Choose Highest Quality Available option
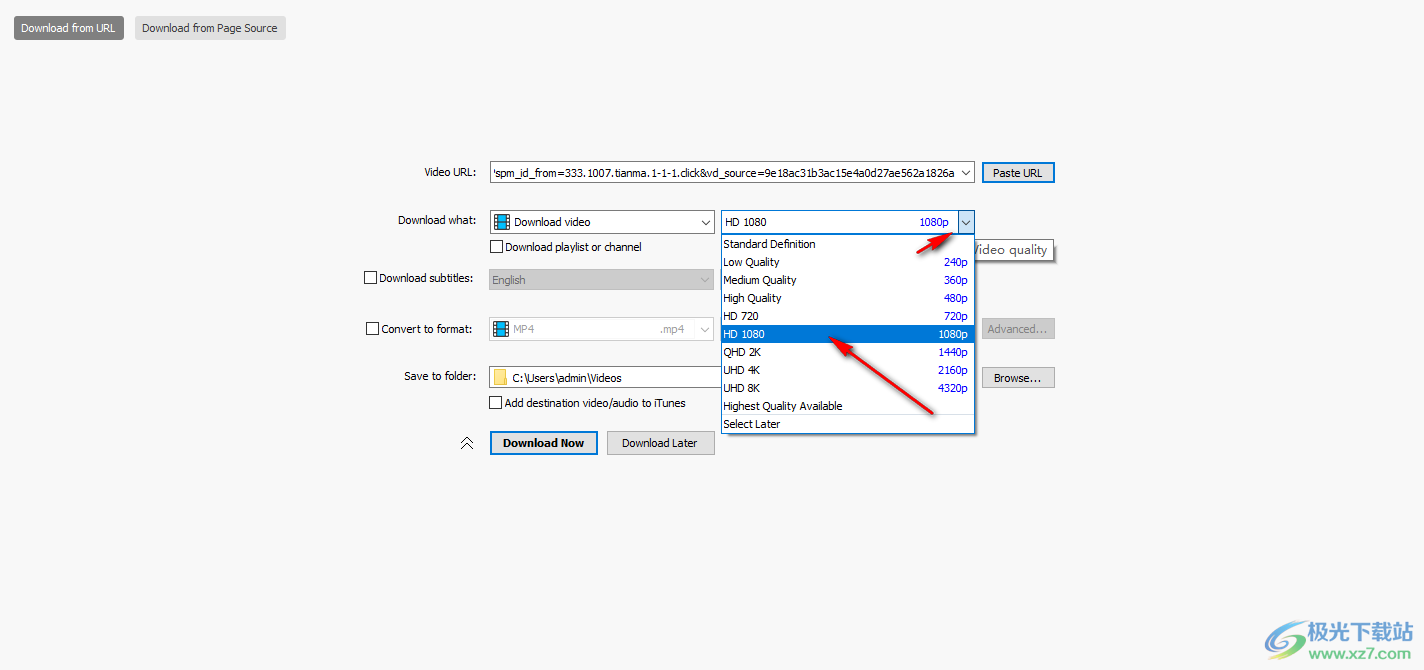This screenshot has width=1424, height=670. click(x=847, y=406)
